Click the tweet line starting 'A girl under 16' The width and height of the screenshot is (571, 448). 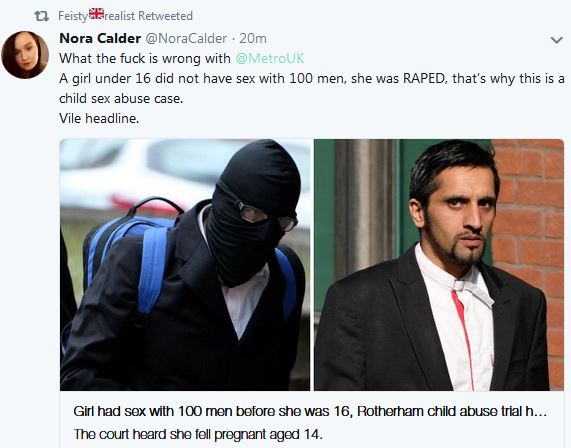tap(312, 78)
